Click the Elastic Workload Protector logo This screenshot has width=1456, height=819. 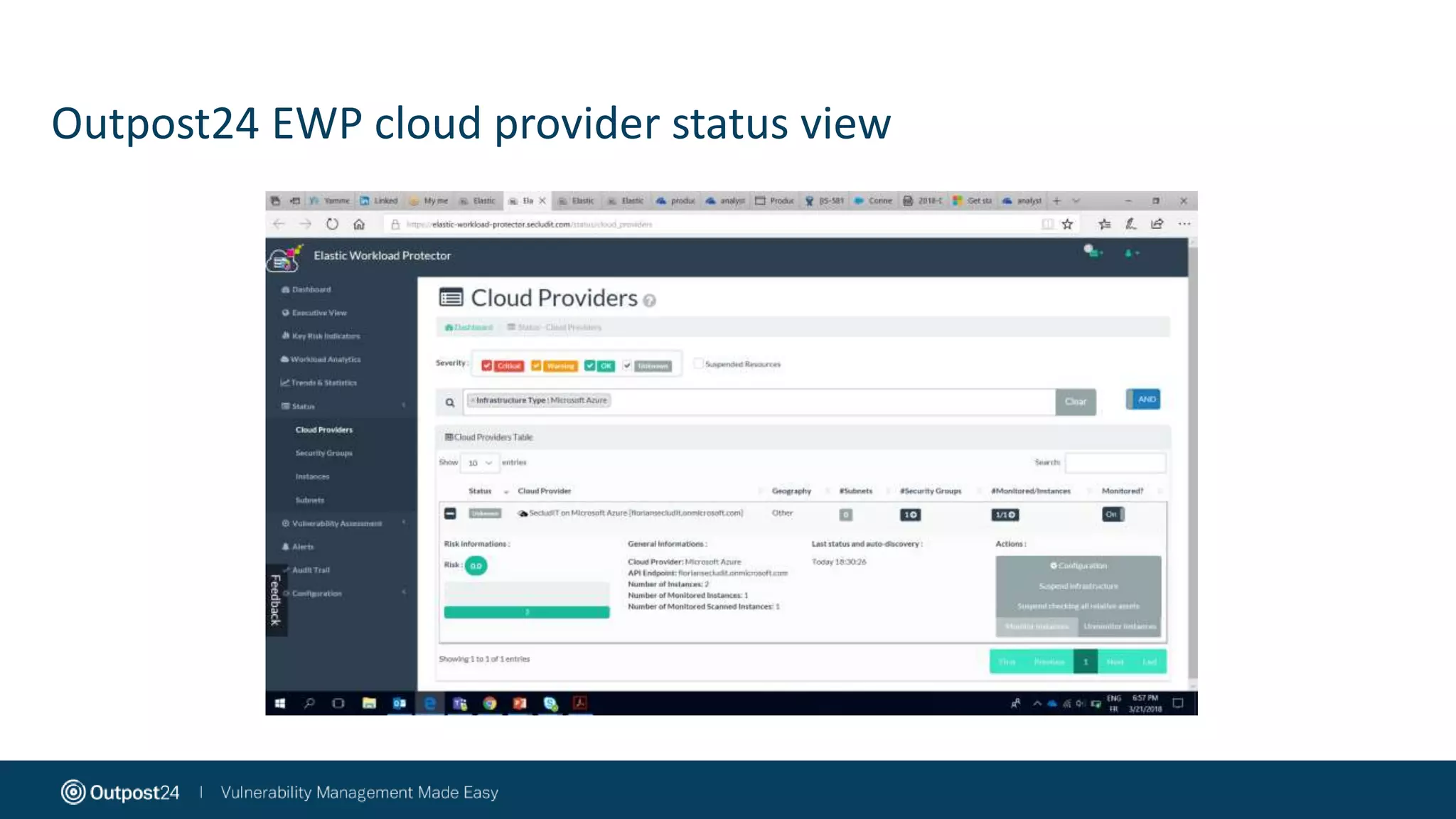284,258
